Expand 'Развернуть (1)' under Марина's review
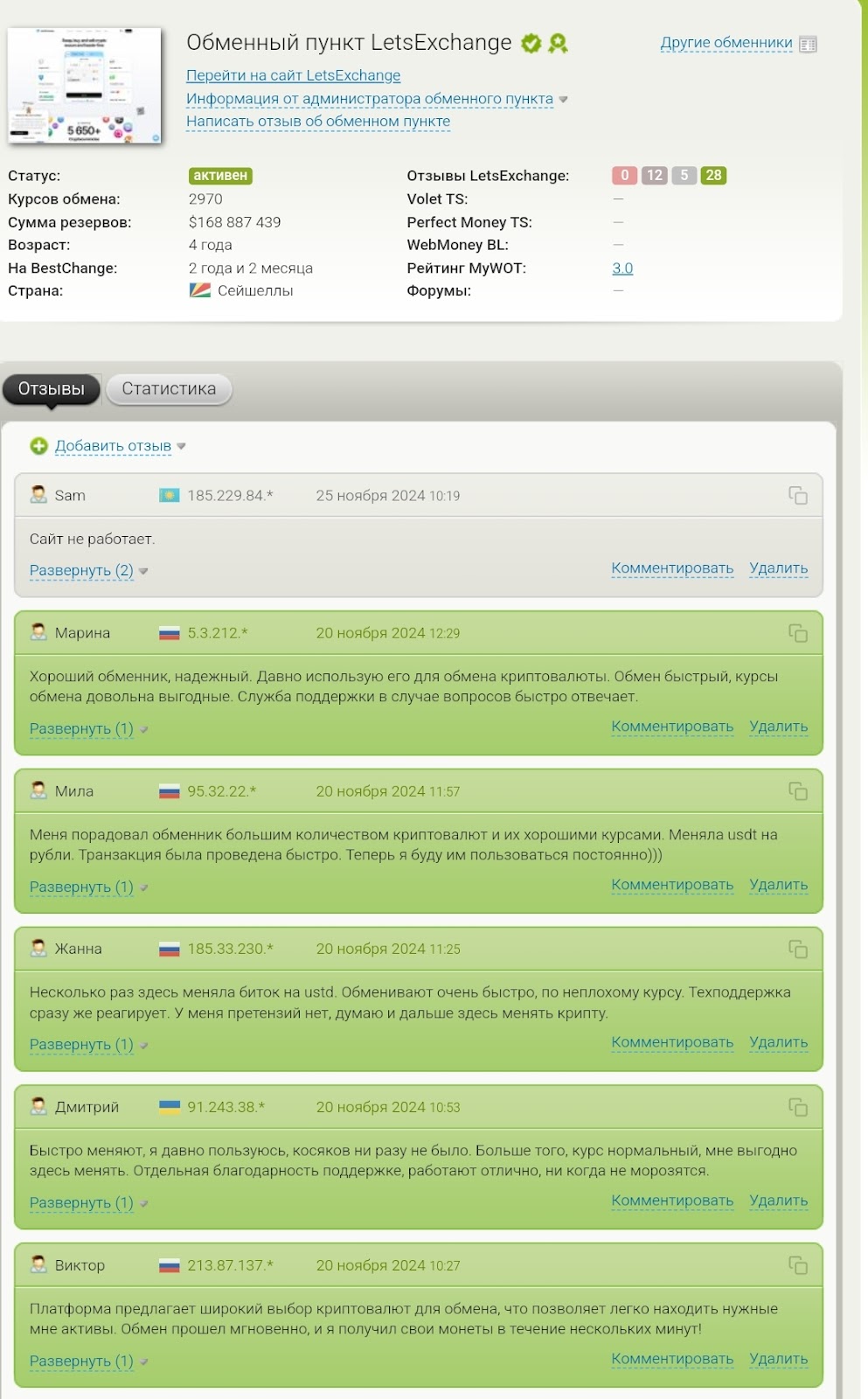868x1399 pixels. click(x=81, y=729)
